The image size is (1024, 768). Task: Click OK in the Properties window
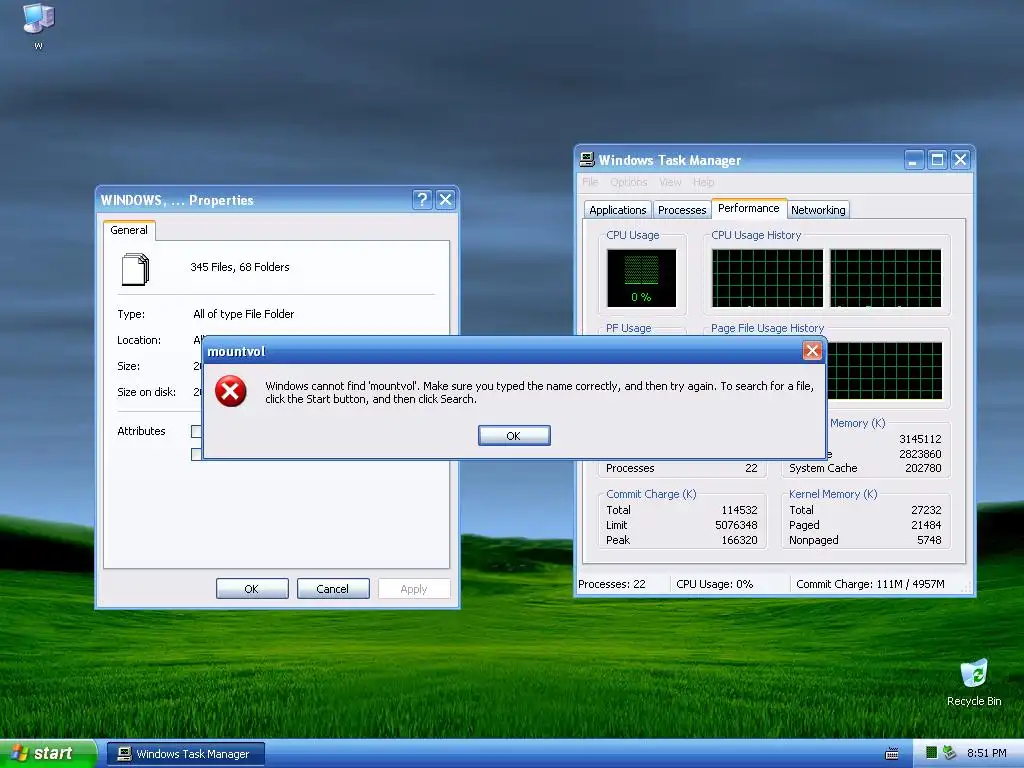click(251, 588)
